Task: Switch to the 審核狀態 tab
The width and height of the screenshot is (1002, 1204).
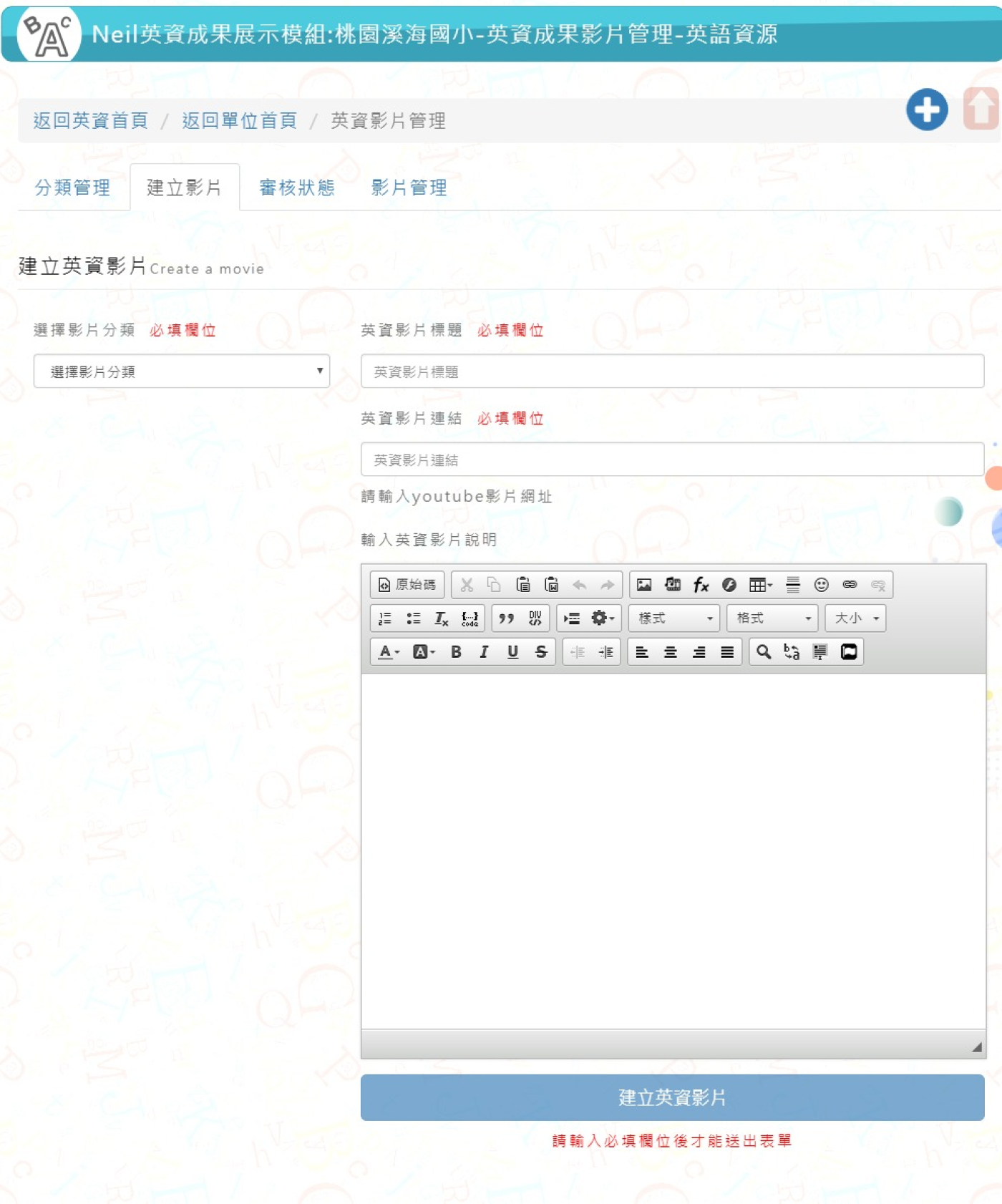Action: [297, 188]
